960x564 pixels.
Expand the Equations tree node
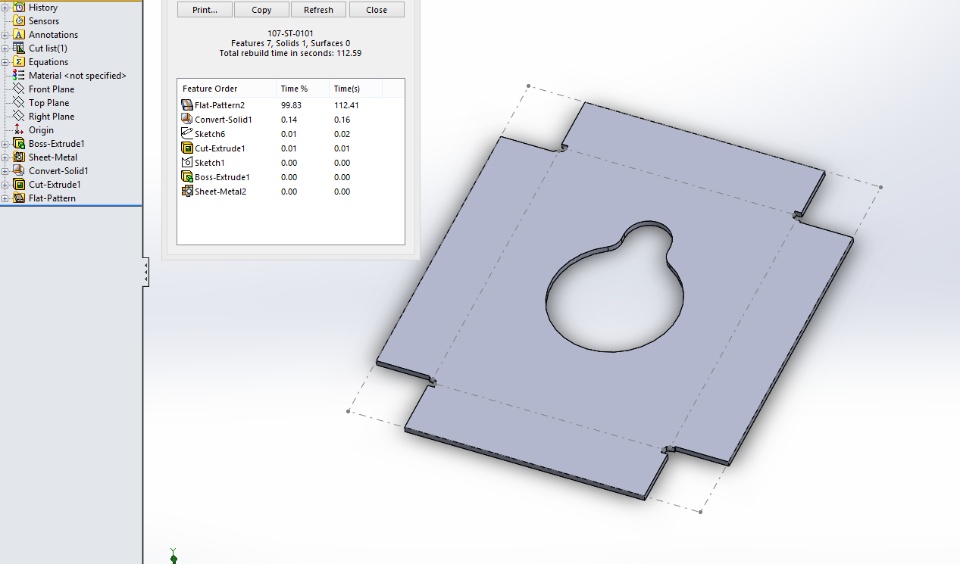pyautogui.click(x=5, y=62)
